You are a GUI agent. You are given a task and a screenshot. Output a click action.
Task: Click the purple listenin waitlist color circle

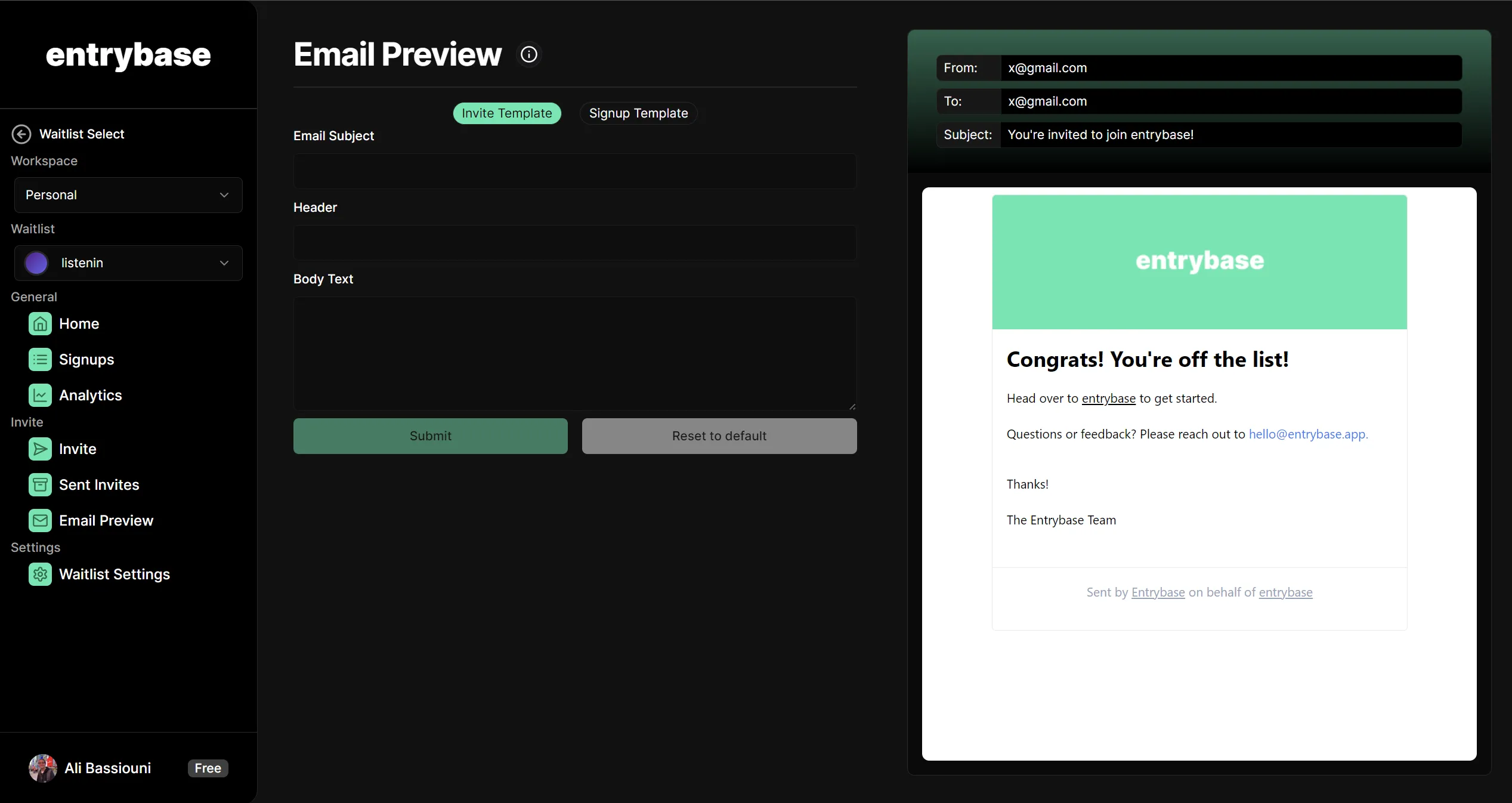36,263
